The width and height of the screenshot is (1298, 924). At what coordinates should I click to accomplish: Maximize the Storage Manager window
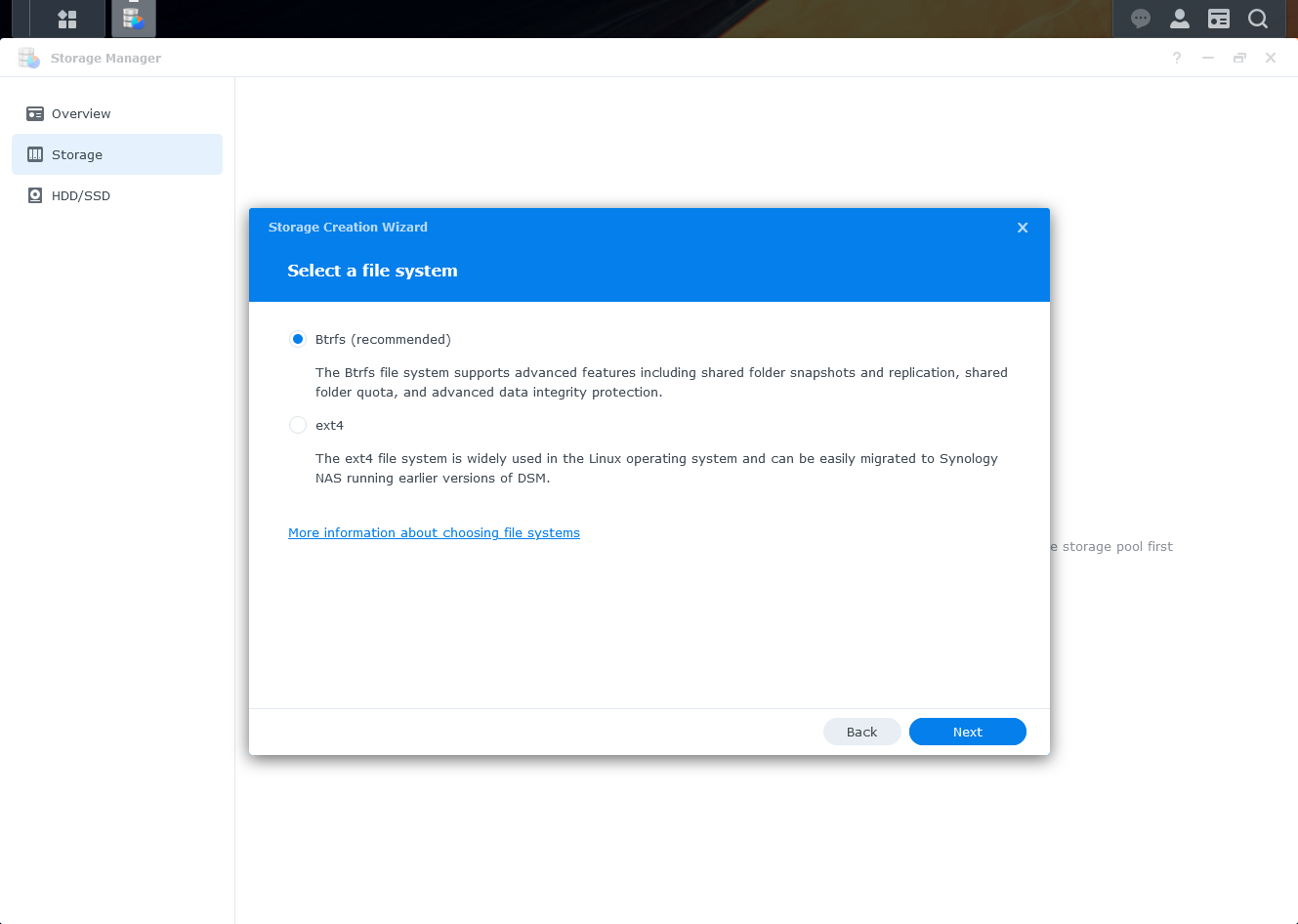click(1239, 59)
